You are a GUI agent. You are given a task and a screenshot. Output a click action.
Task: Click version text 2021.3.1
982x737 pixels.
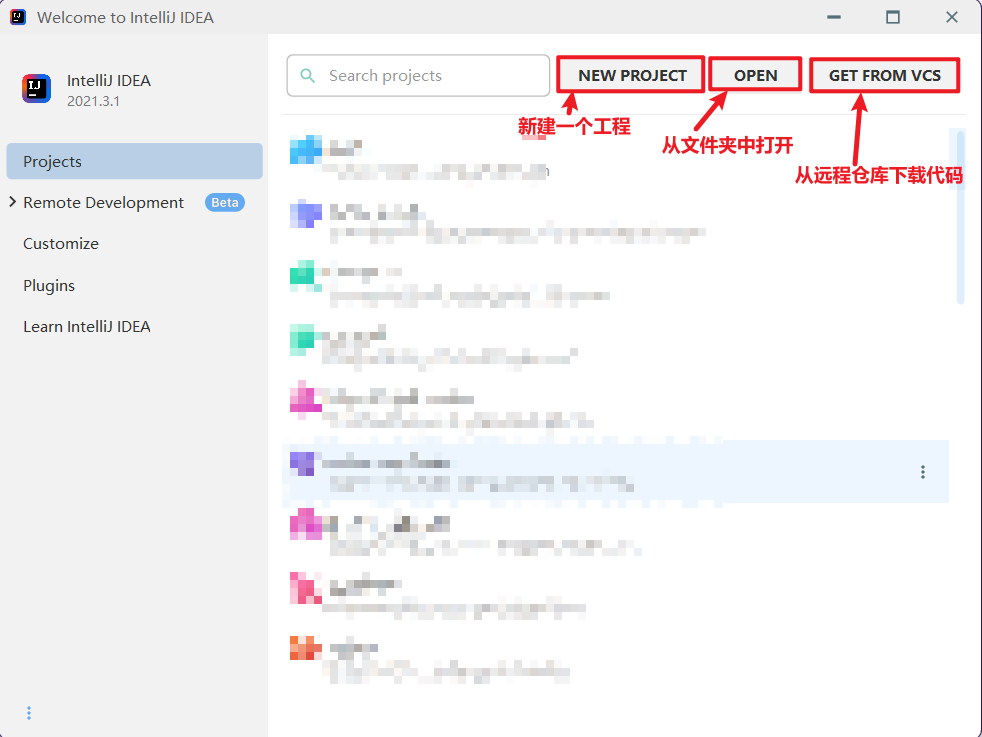93,101
